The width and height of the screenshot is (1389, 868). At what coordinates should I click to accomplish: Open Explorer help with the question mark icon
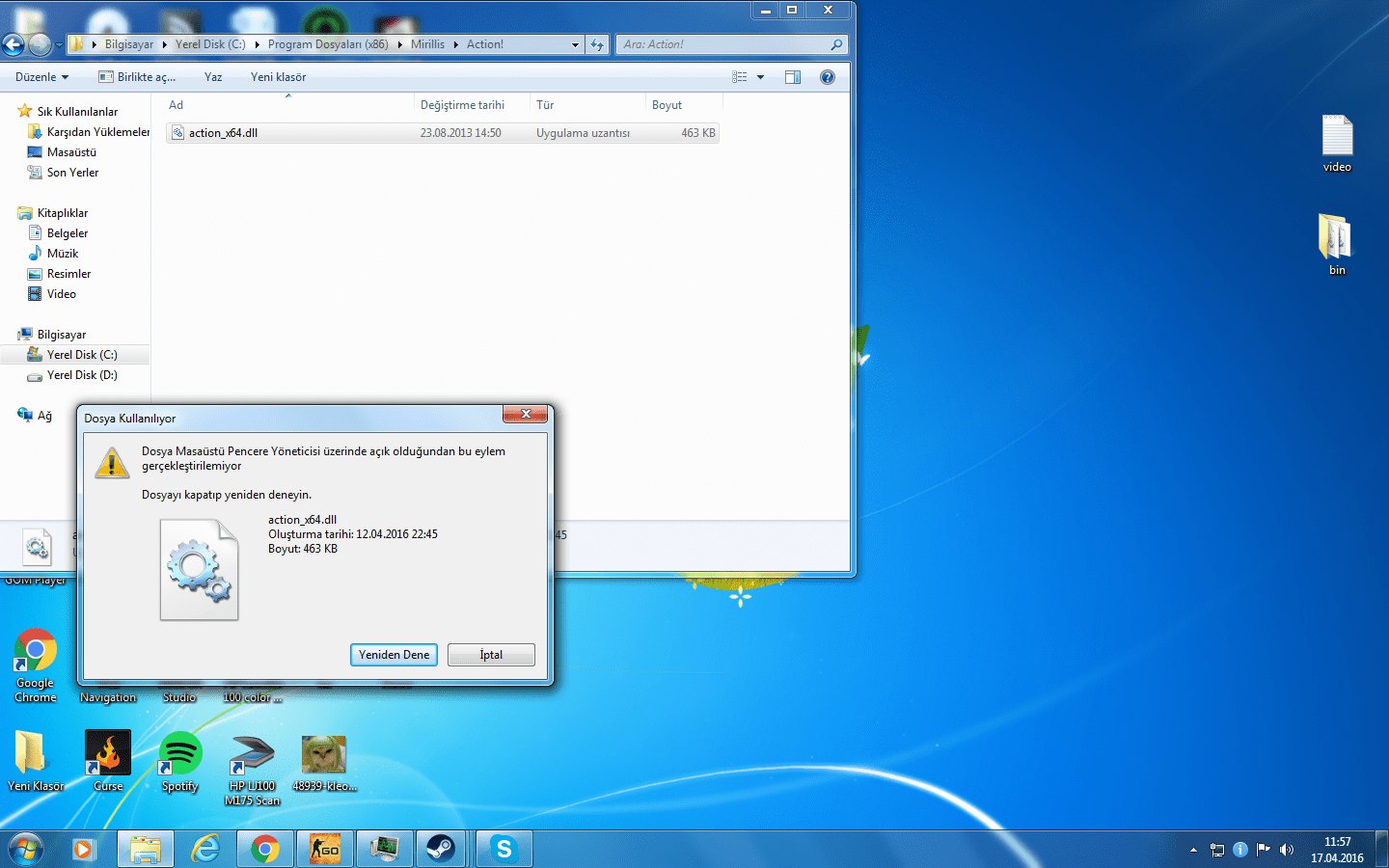[x=828, y=77]
